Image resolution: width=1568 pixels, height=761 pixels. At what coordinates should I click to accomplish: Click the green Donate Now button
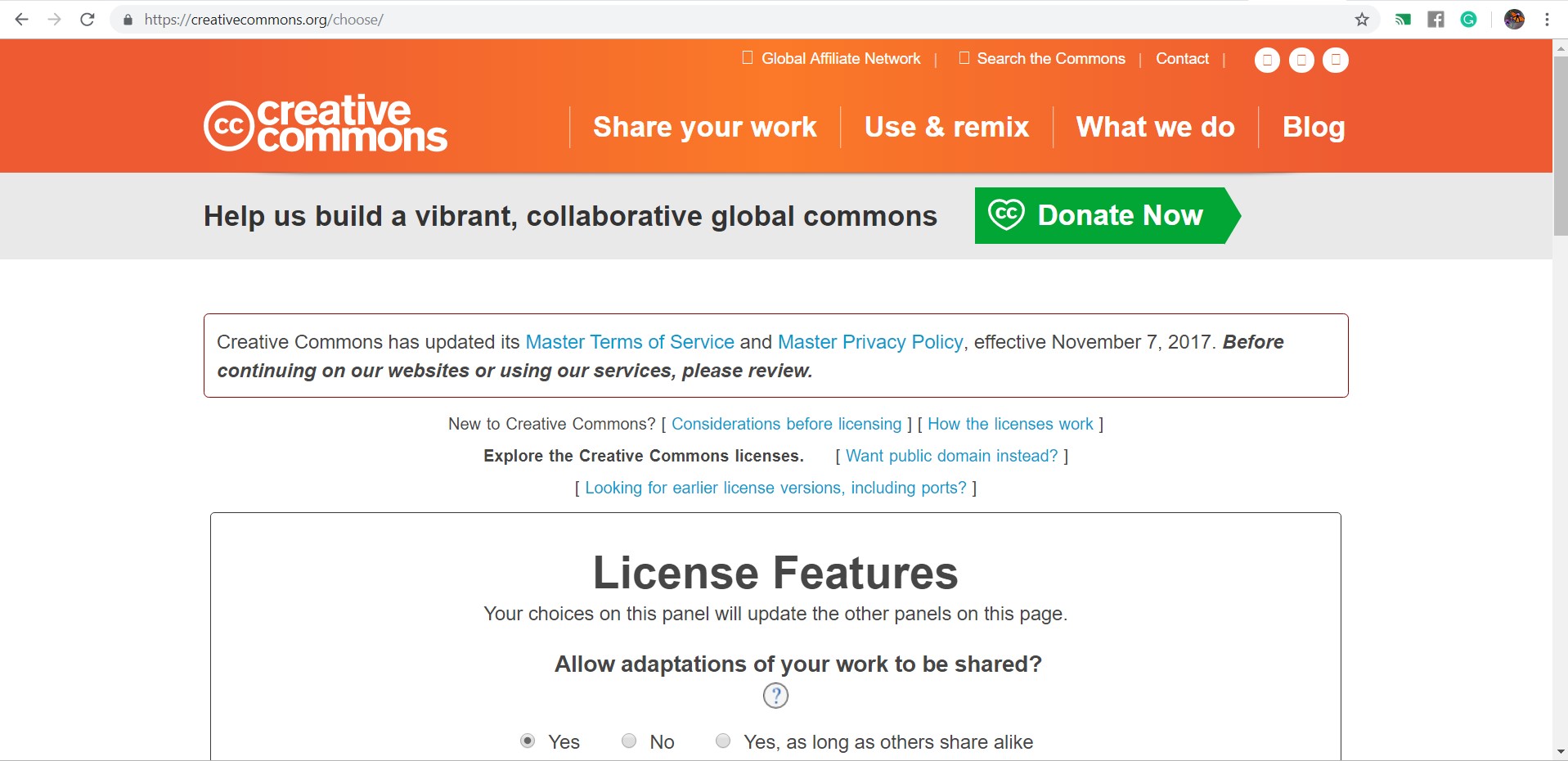tap(1107, 215)
